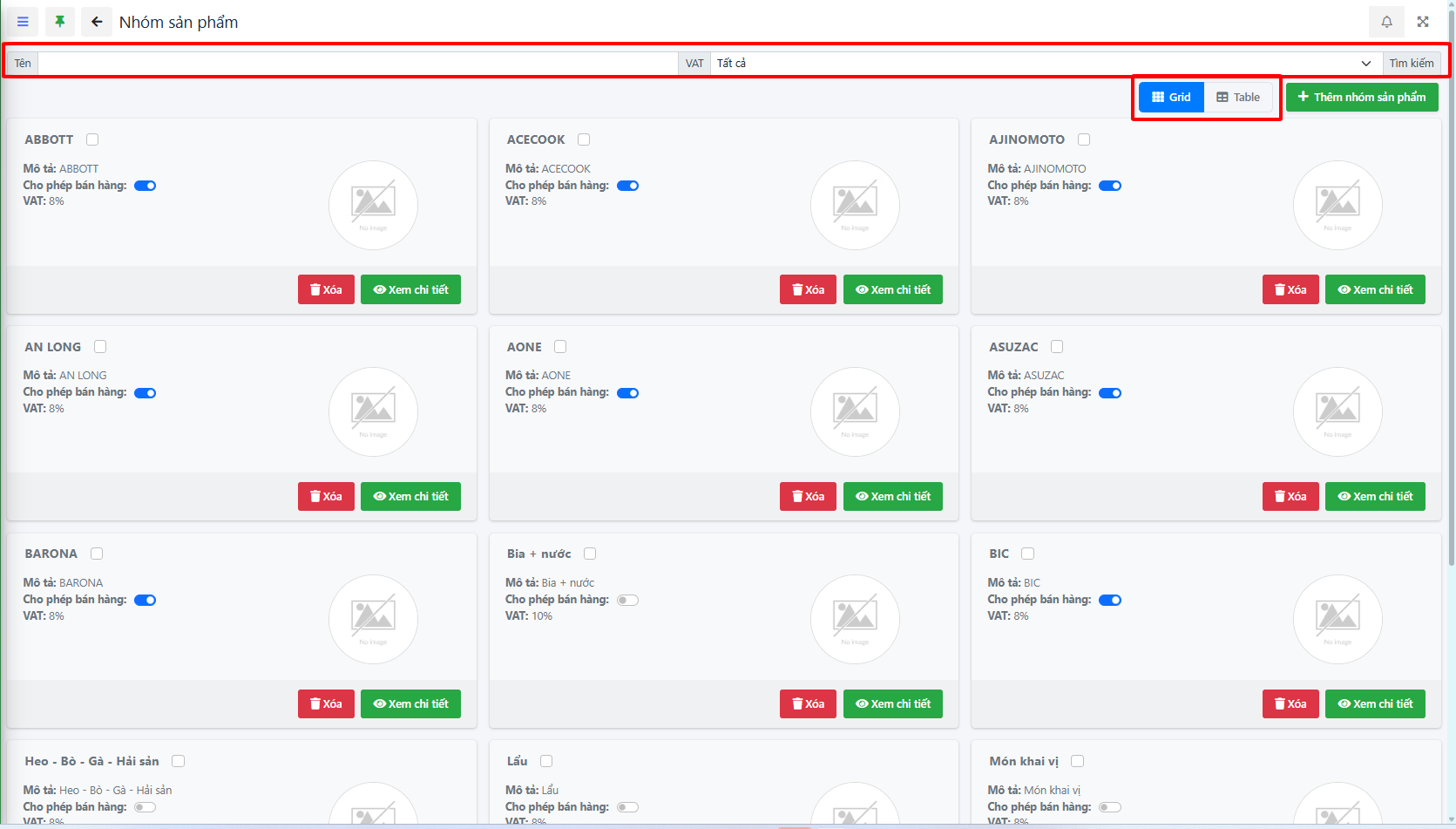Click Thêm nhóm sản phẩm button

pos(1362,97)
